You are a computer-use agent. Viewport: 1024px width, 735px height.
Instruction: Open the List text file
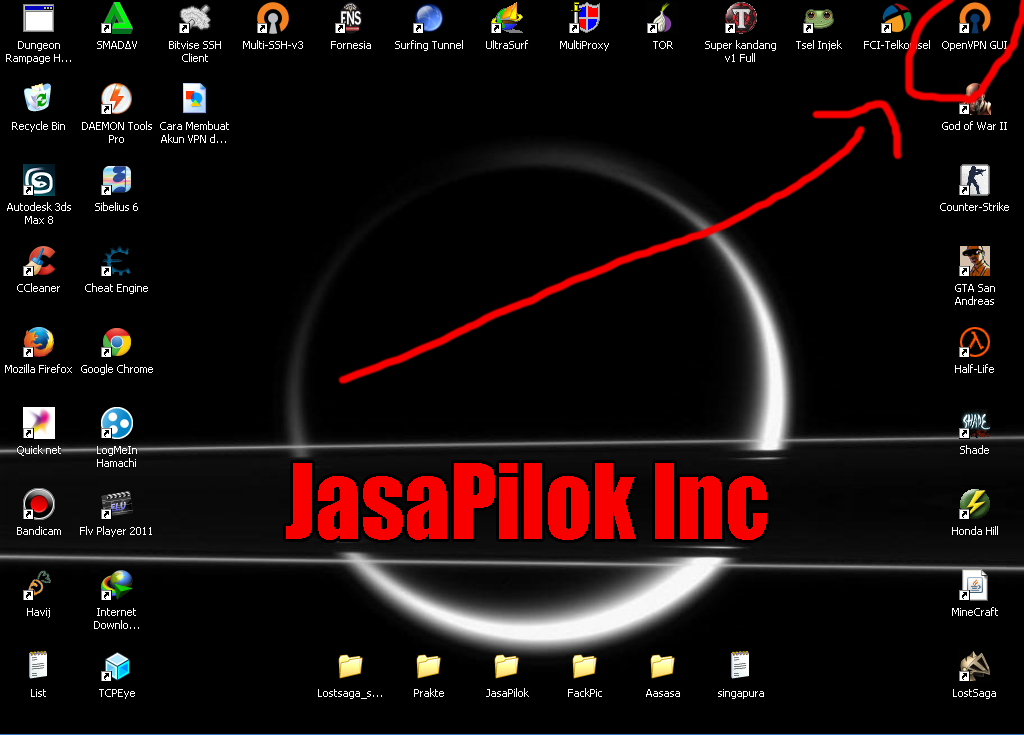tap(39, 666)
